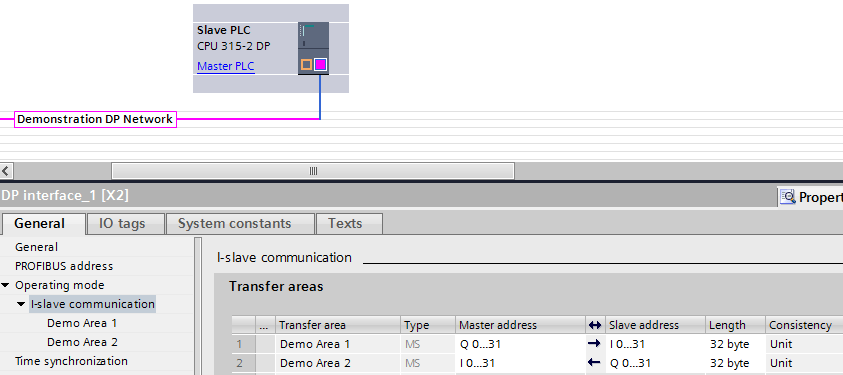Screen dimensions: 843x375
Task: Click the Length column header
Action: [735, 325]
